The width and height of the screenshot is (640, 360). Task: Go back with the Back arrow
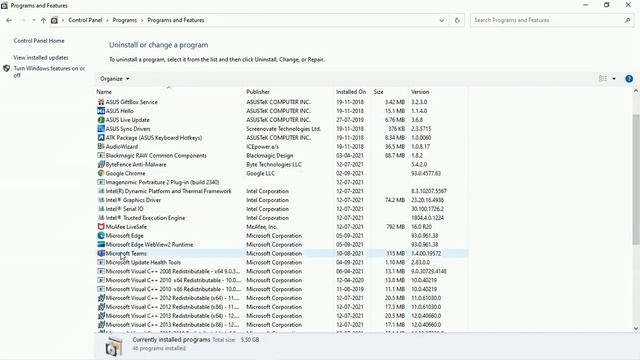coord(9,20)
